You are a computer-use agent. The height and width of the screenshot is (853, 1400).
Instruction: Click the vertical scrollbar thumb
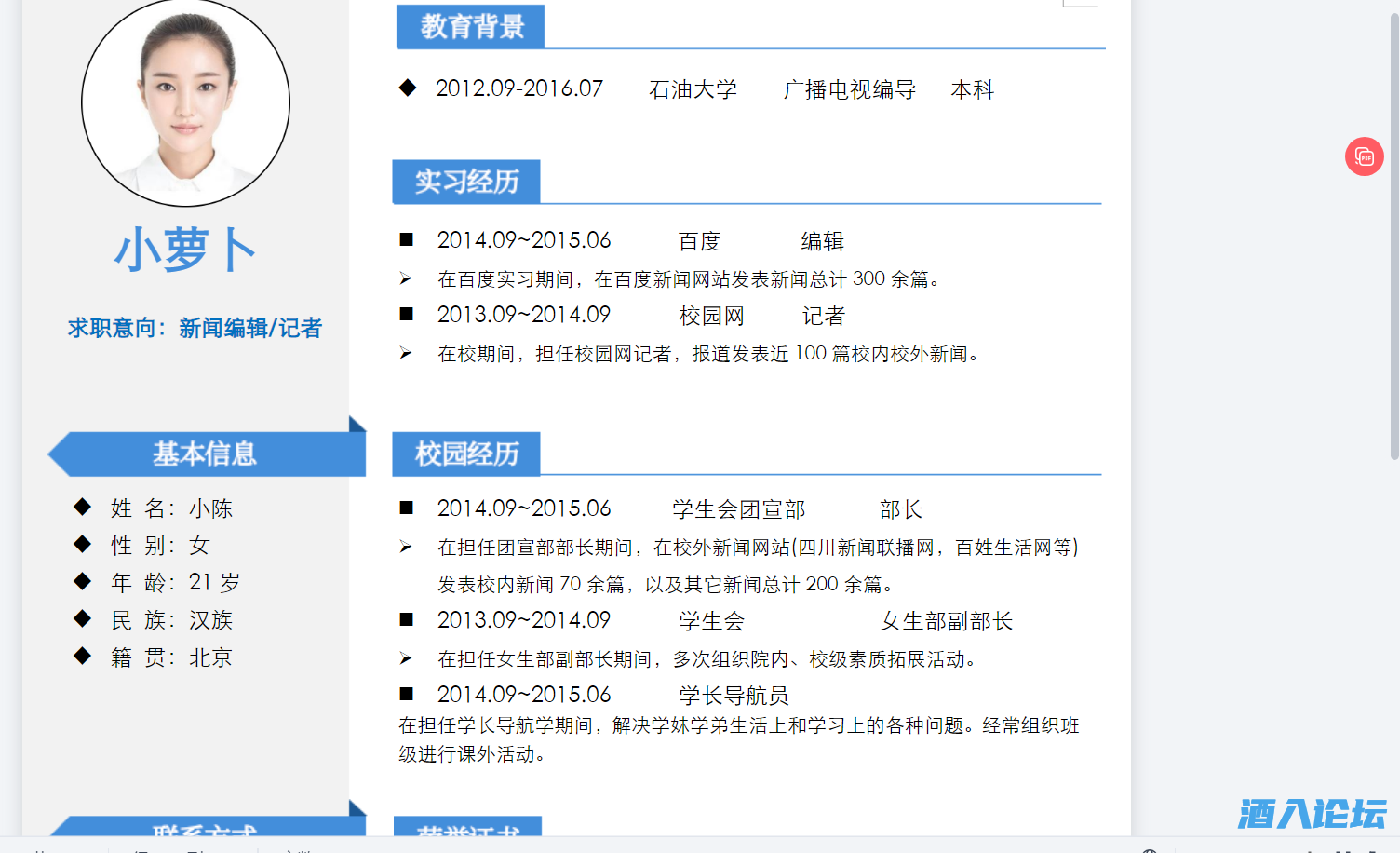coord(1393,233)
